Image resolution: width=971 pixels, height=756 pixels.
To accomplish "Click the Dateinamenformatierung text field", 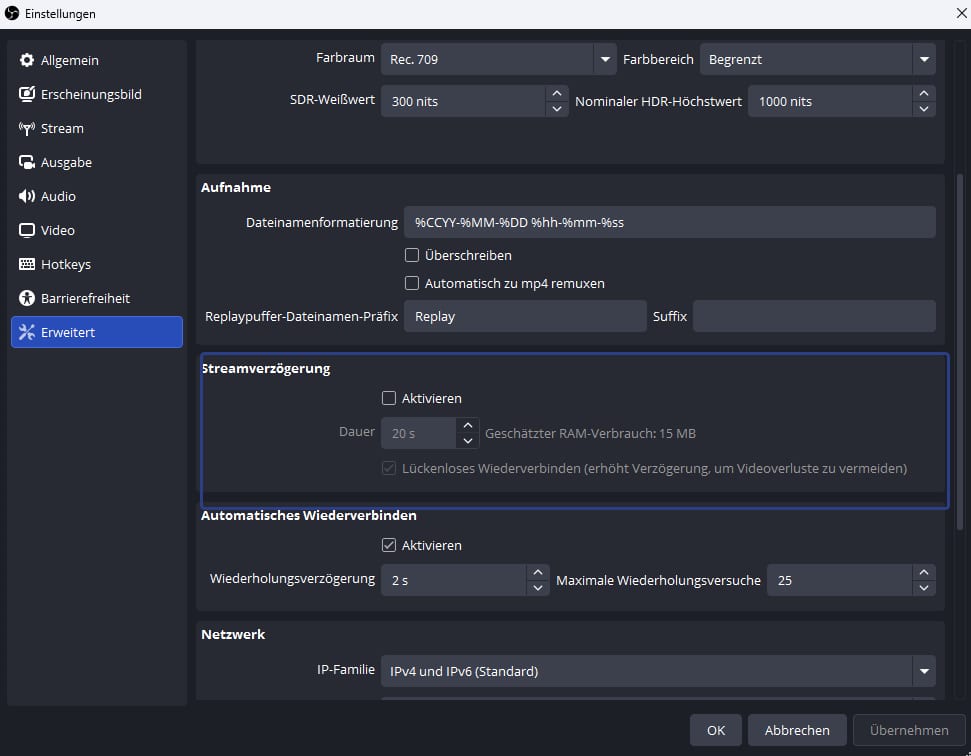I will [669, 222].
